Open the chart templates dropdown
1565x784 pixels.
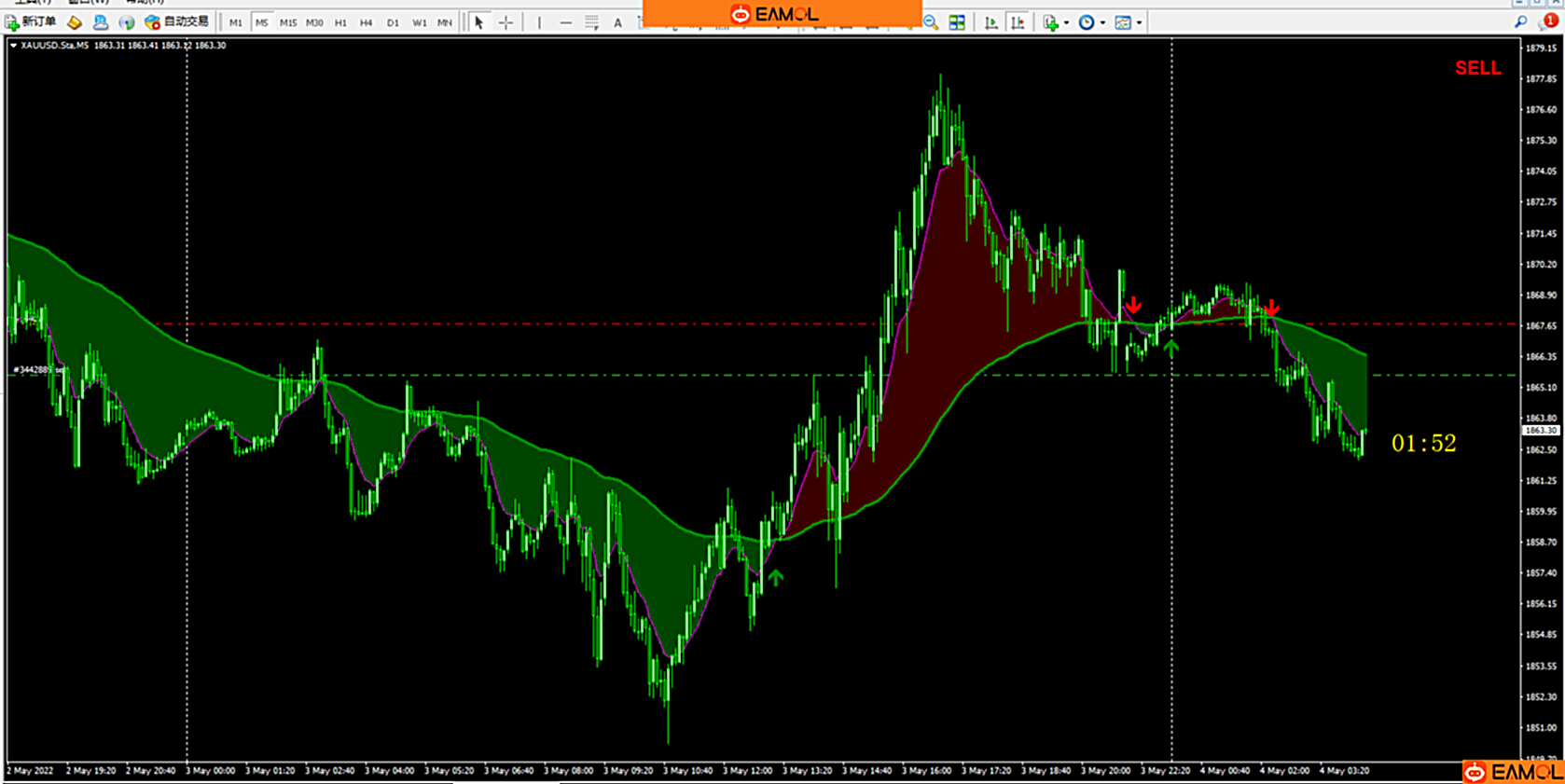pos(1129,22)
